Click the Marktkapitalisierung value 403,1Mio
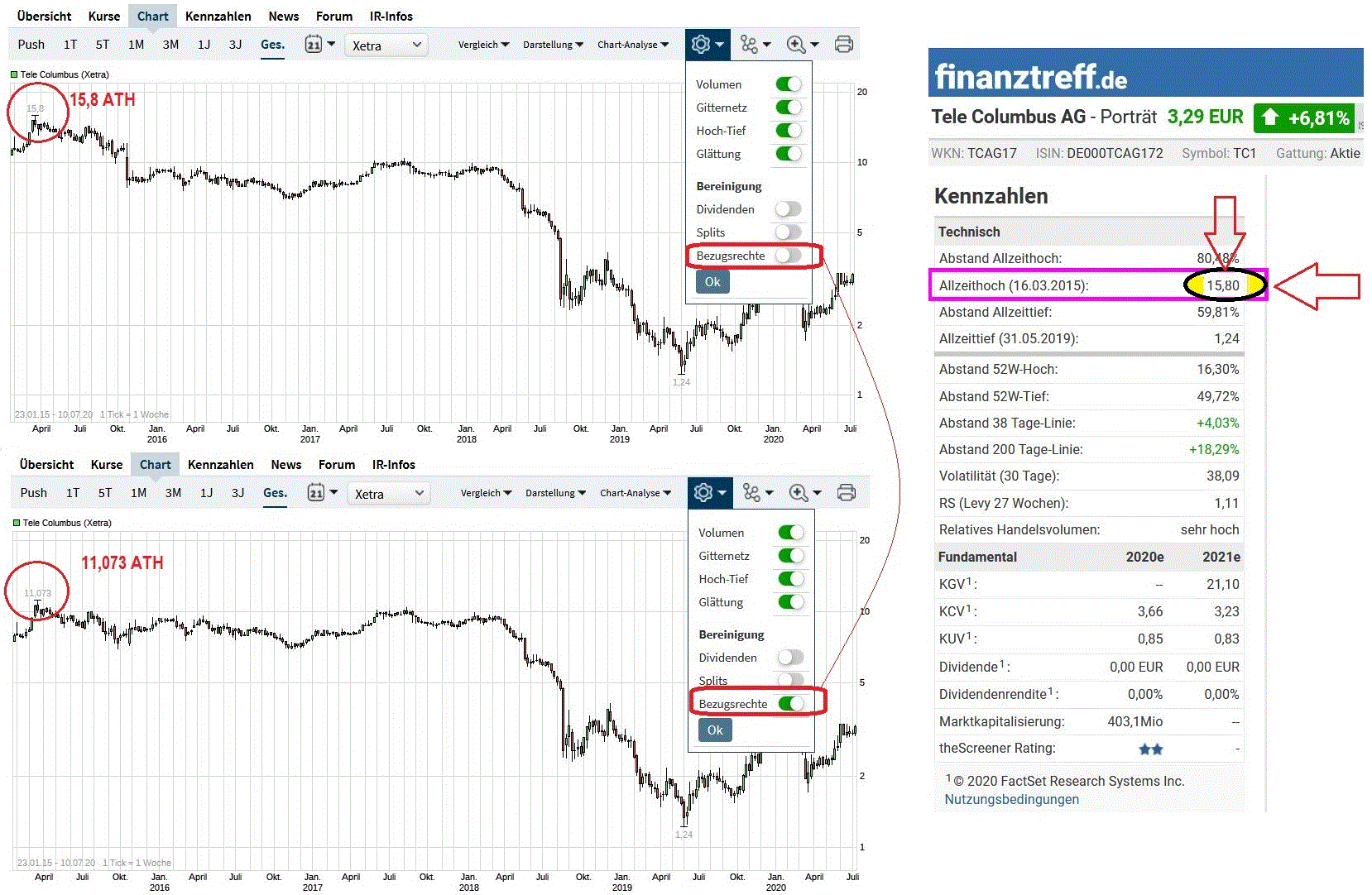Viewport: 1372px width, 895px height. [x=1135, y=722]
